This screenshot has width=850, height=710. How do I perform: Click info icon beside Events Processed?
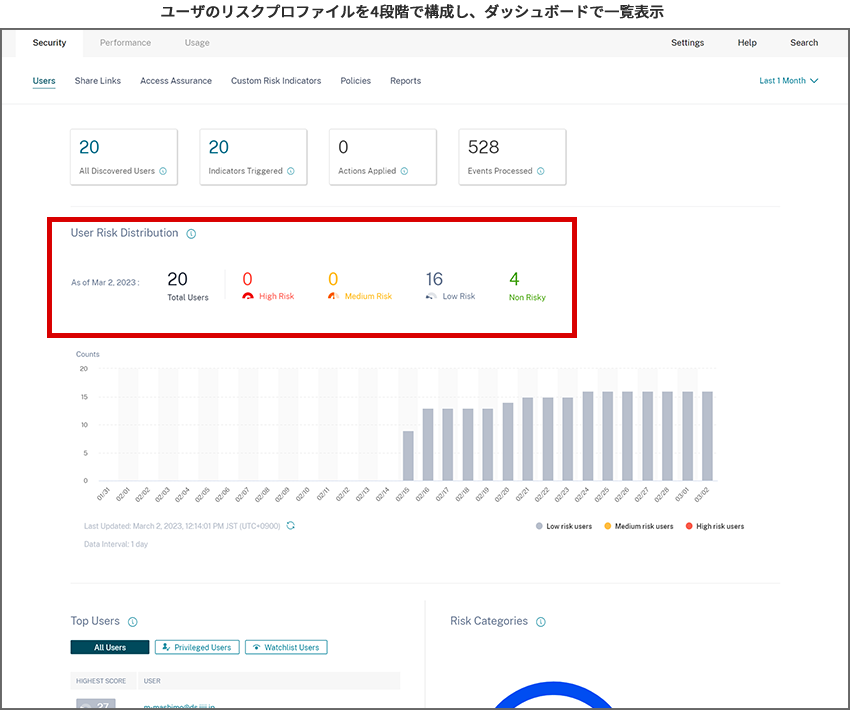tap(540, 171)
